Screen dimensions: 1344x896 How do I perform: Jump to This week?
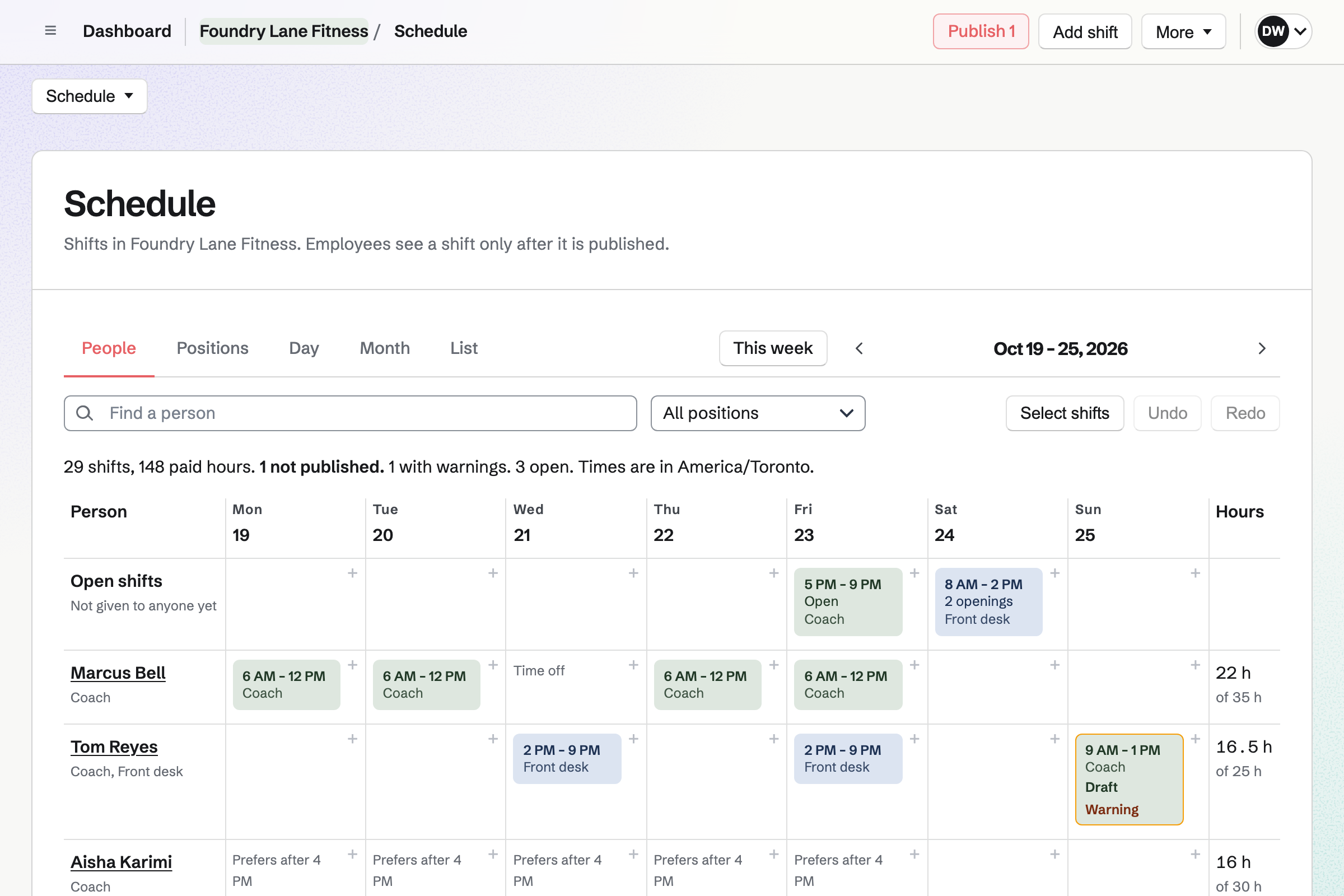[773, 348]
